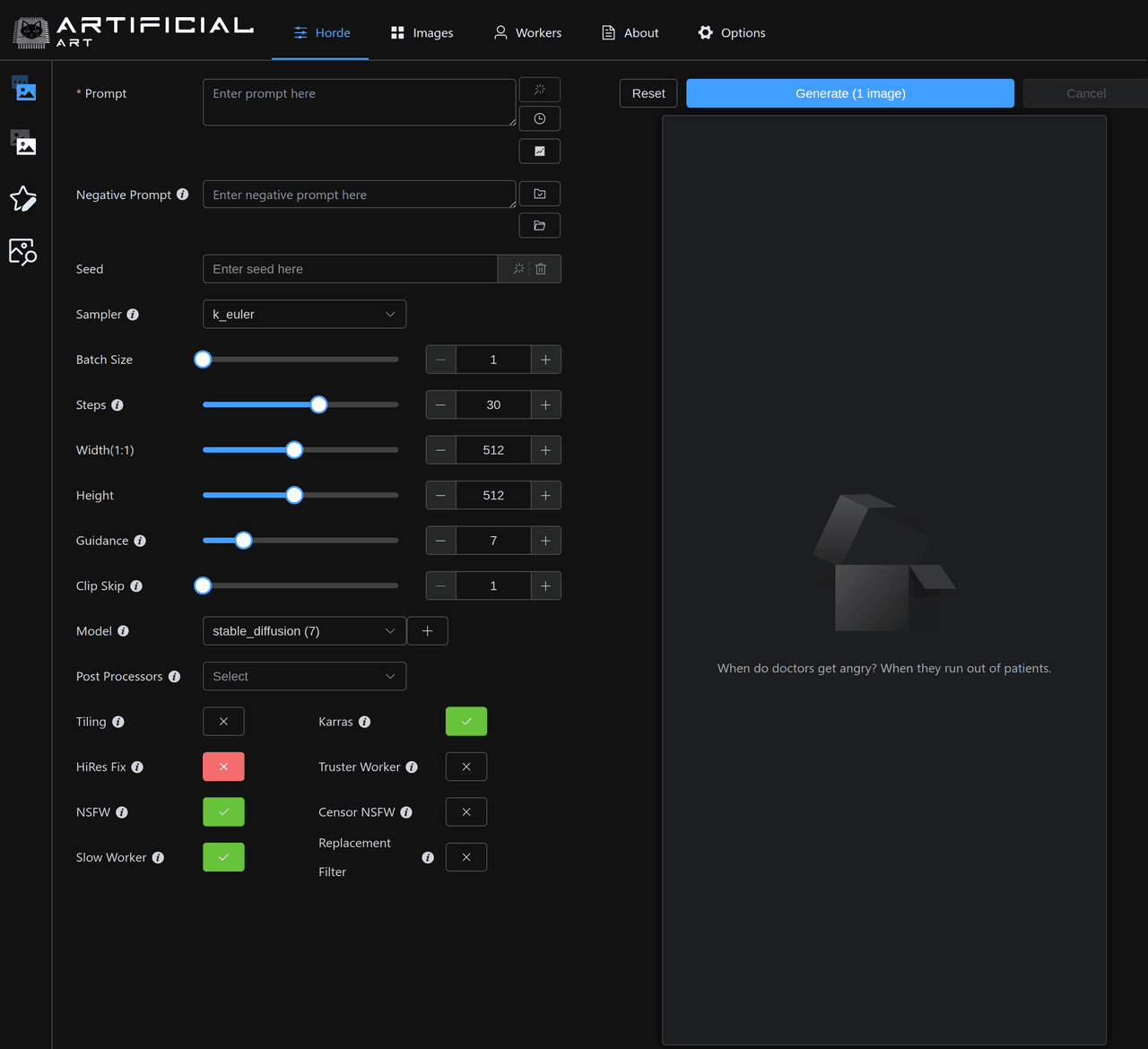Enable the Tiling toggle

224,722
